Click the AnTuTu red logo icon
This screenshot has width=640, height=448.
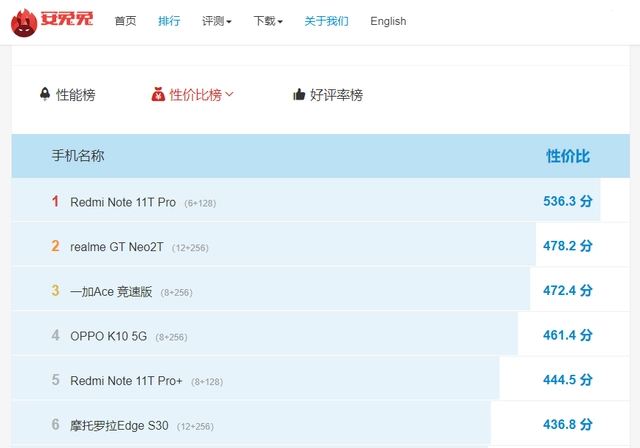pos(22,21)
